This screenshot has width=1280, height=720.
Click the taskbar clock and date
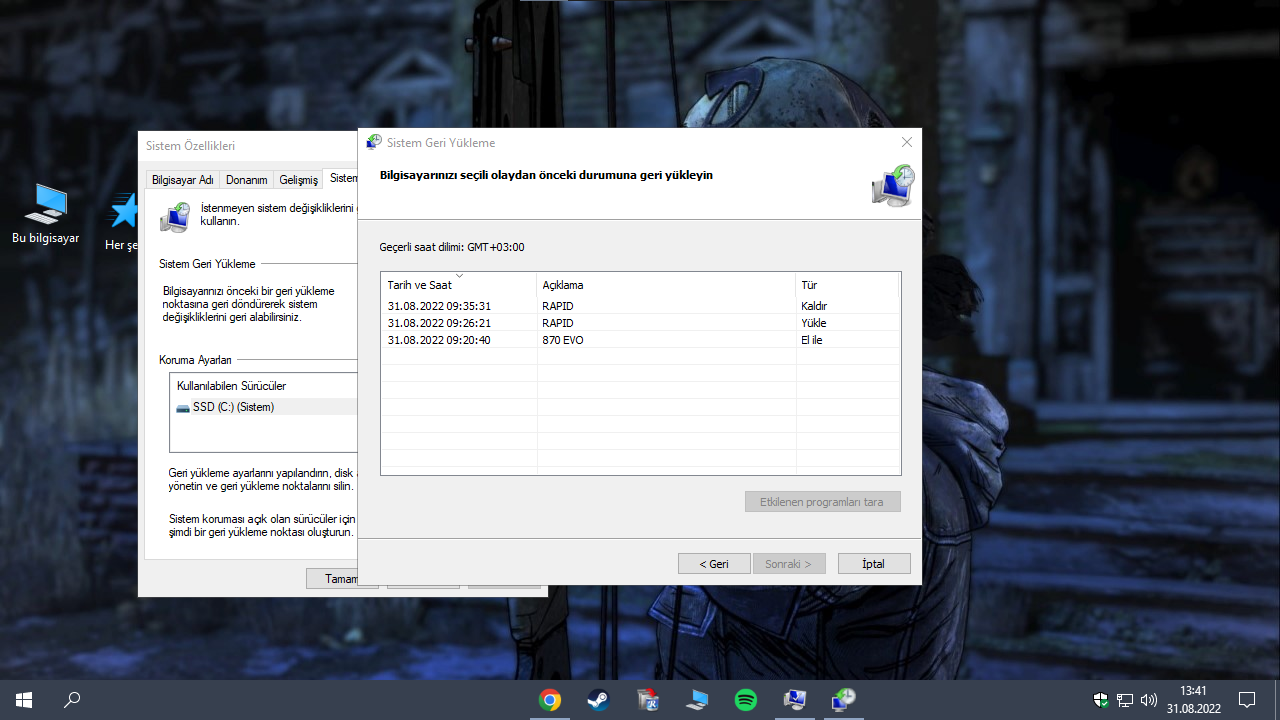pos(1193,700)
